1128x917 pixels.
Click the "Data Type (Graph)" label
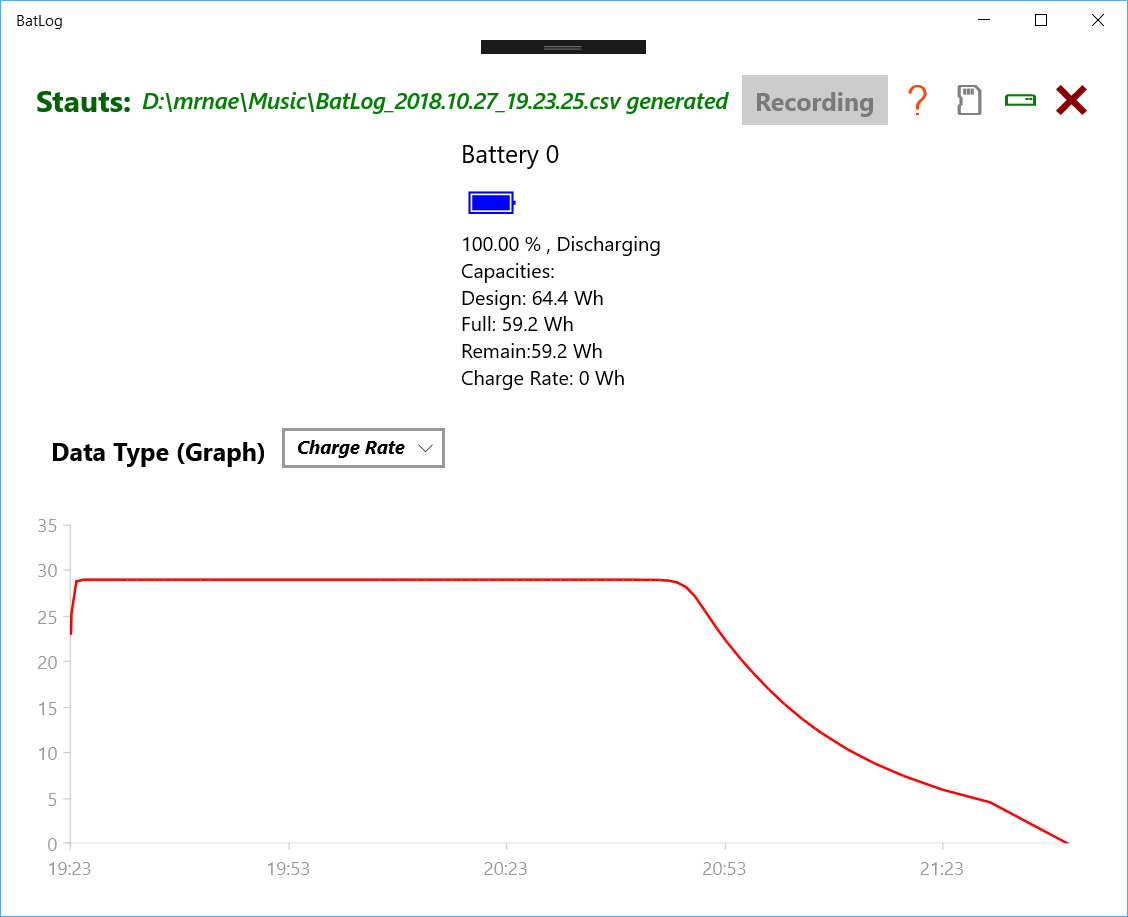tap(158, 453)
